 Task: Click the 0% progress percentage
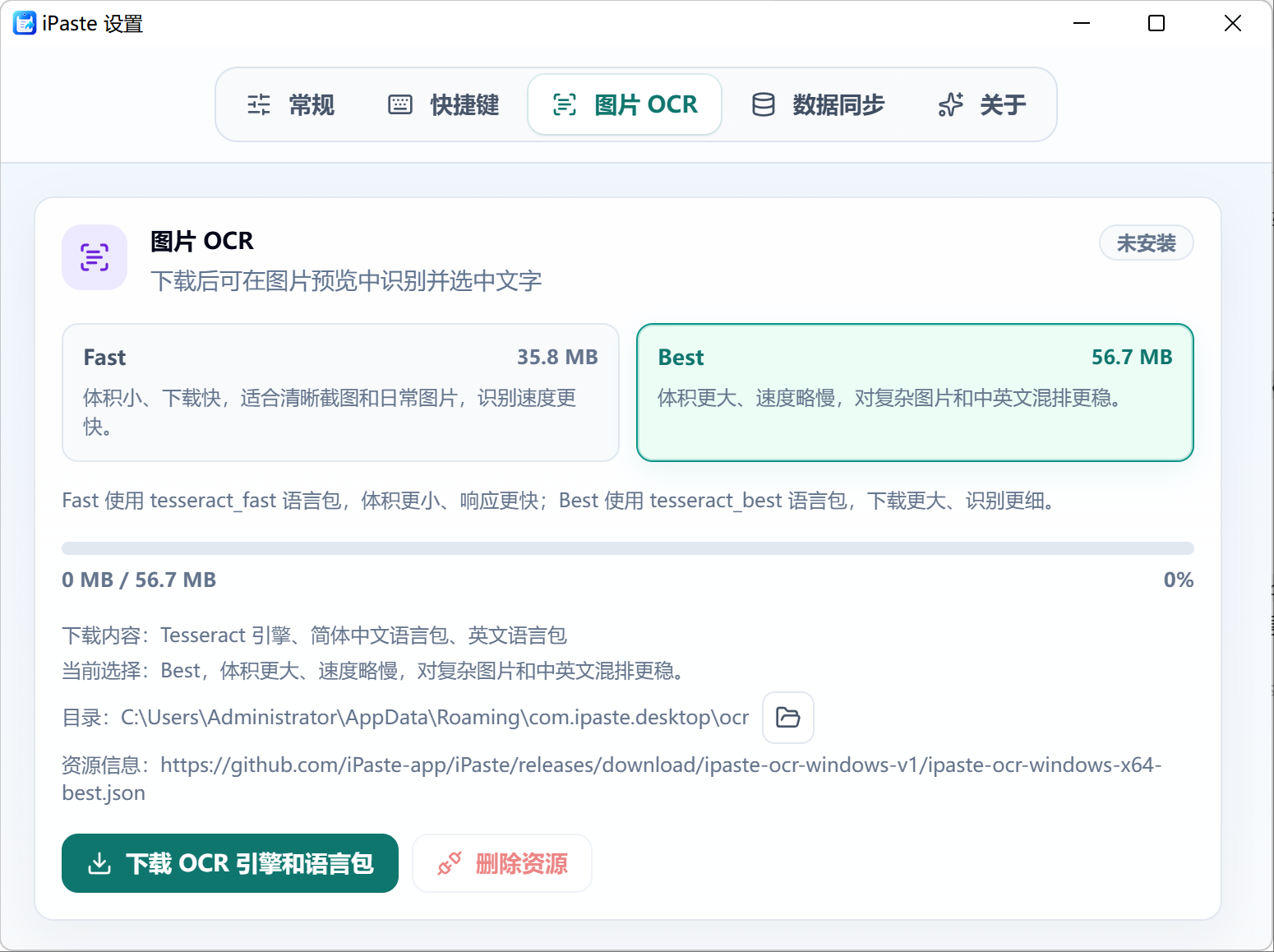1179,580
